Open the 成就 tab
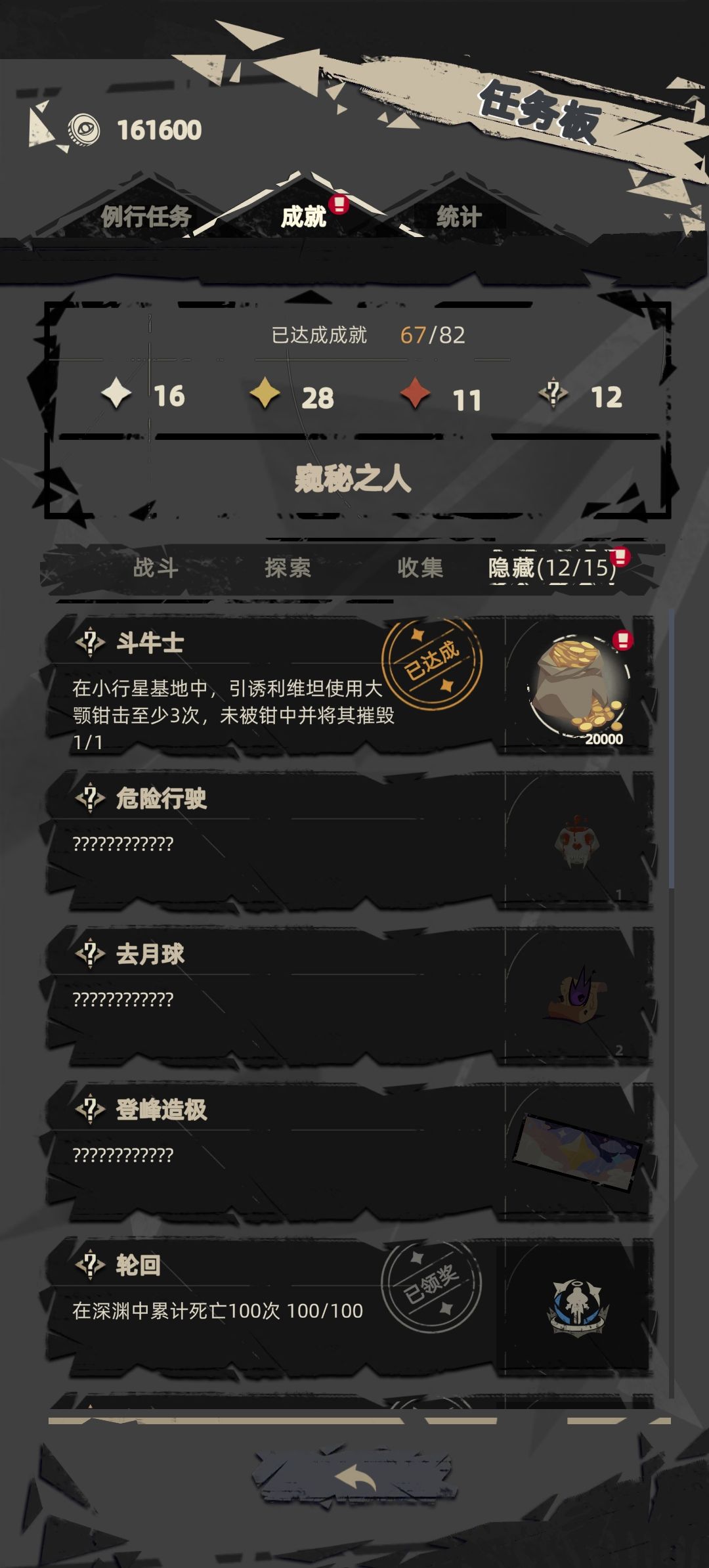The width and height of the screenshot is (709, 1568). (x=303, y=216)
